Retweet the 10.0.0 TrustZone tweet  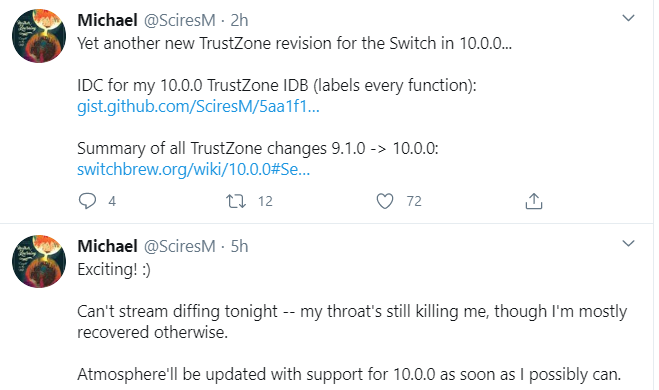coord(236,201)
